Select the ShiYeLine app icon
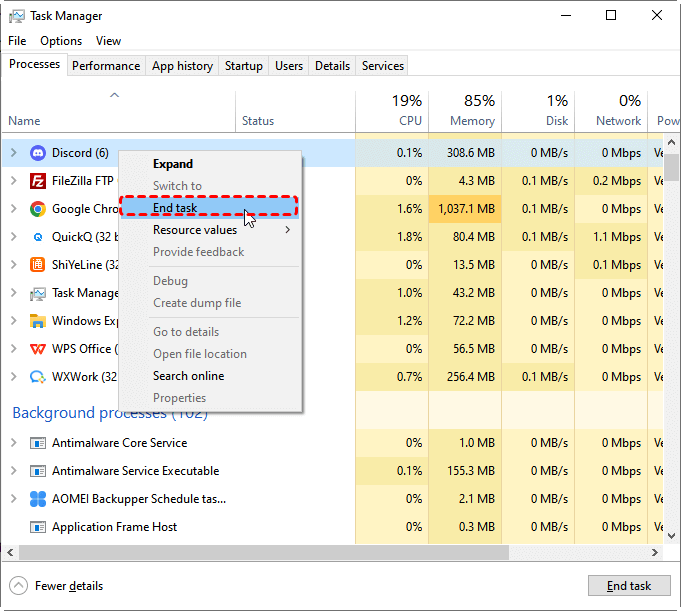 pos(38,265)
